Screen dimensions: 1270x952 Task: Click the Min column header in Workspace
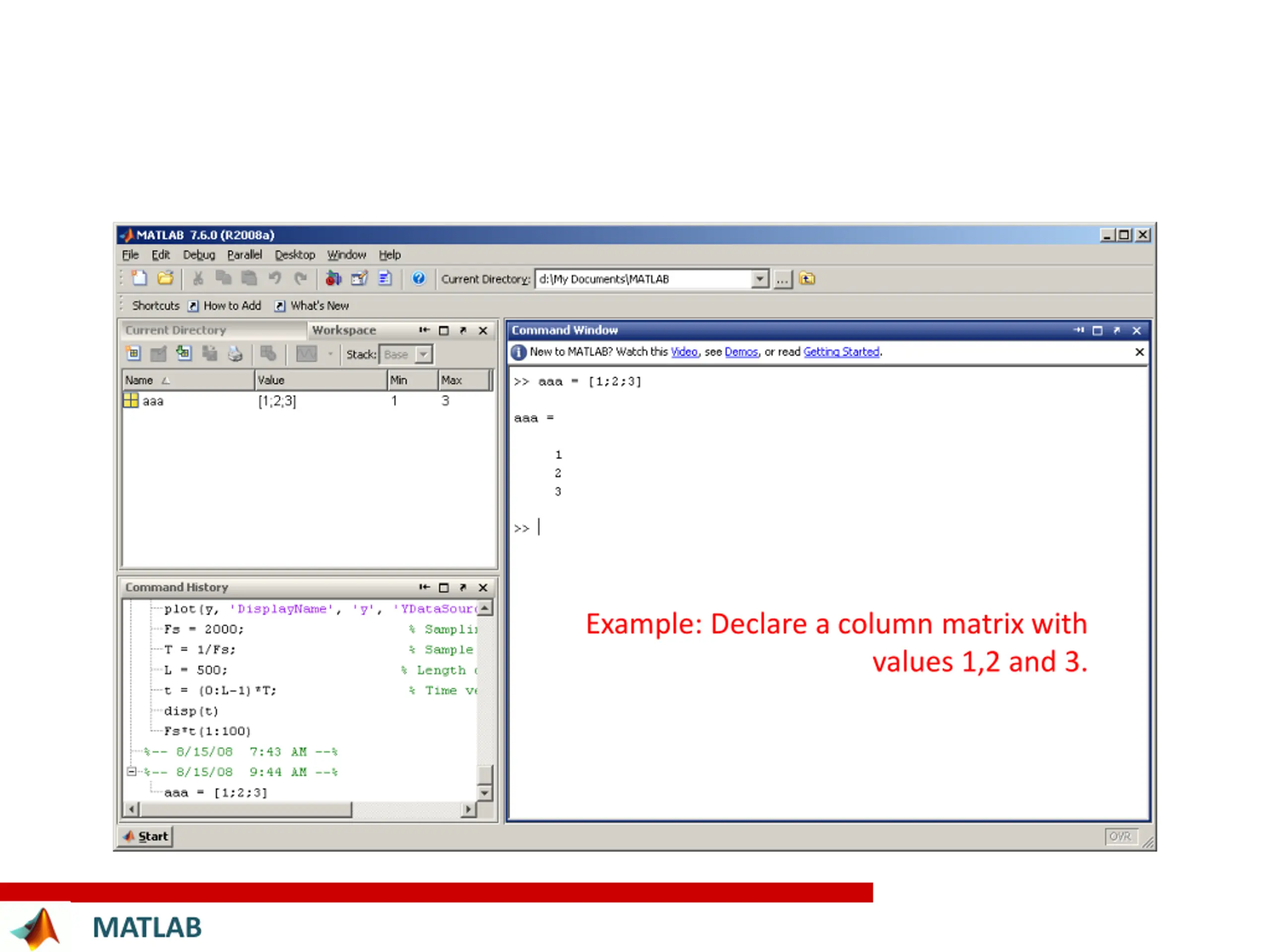click(x=412, y=380)
